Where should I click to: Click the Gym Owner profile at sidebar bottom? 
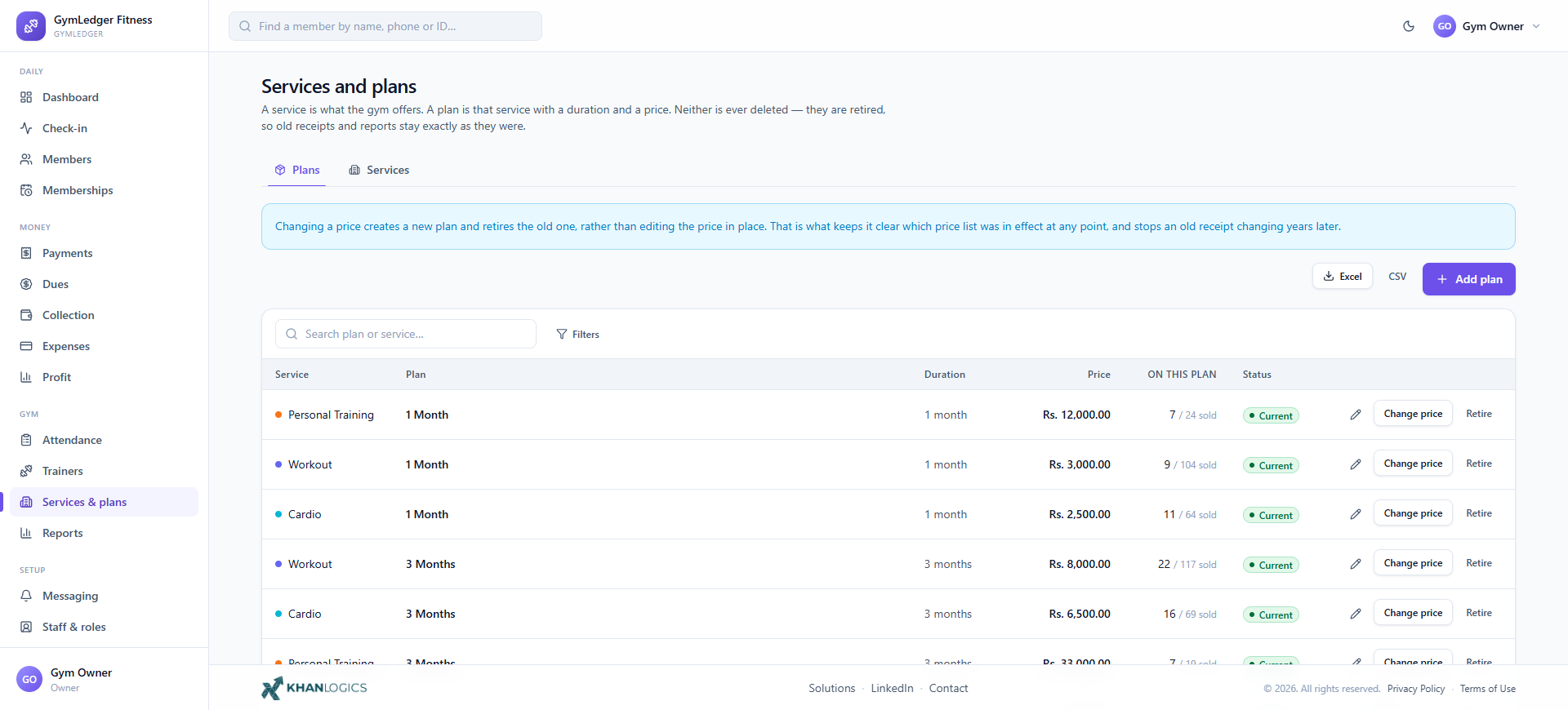tap(104, 679)
